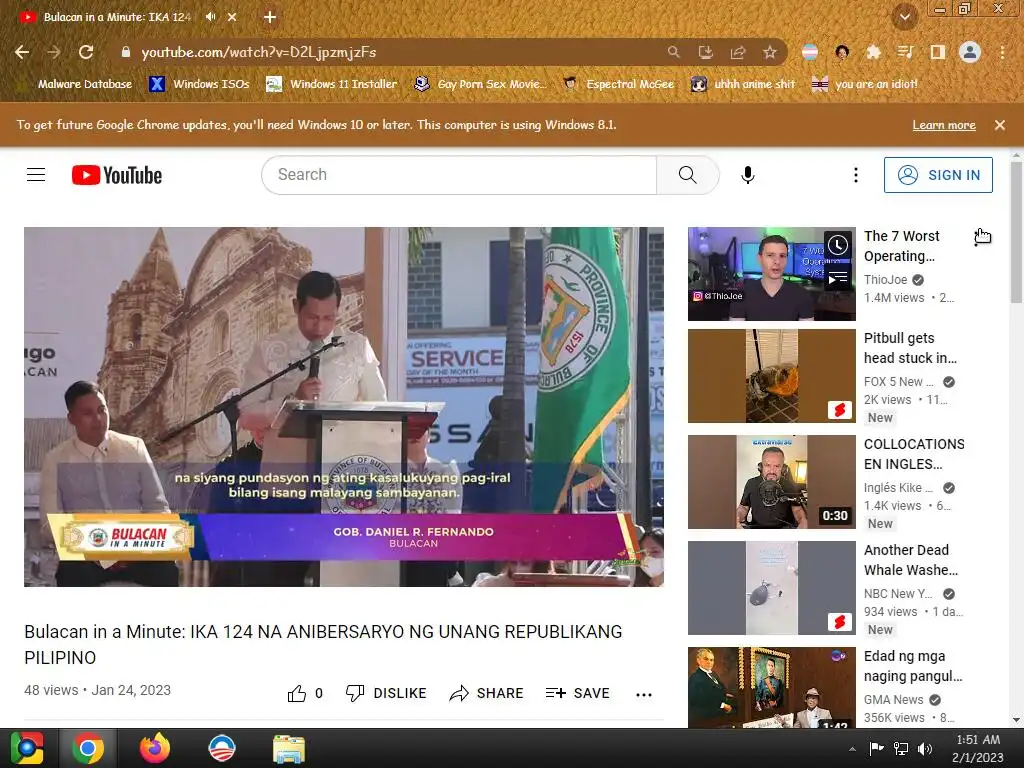This screenshot has width=1024, height=768.
Task: Click Watch later clock on ThioJoe thumbnail
Action: [838, 246]
